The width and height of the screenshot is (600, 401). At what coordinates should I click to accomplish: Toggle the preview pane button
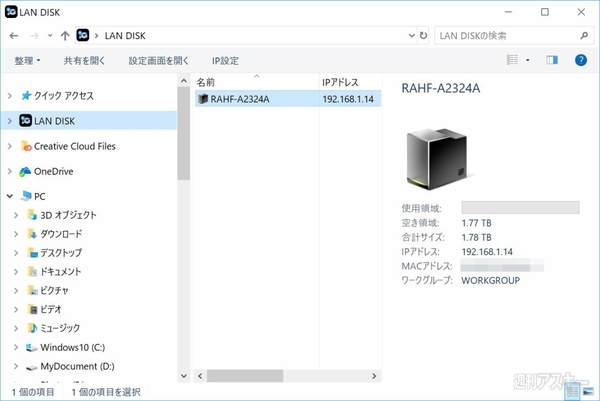552,60
